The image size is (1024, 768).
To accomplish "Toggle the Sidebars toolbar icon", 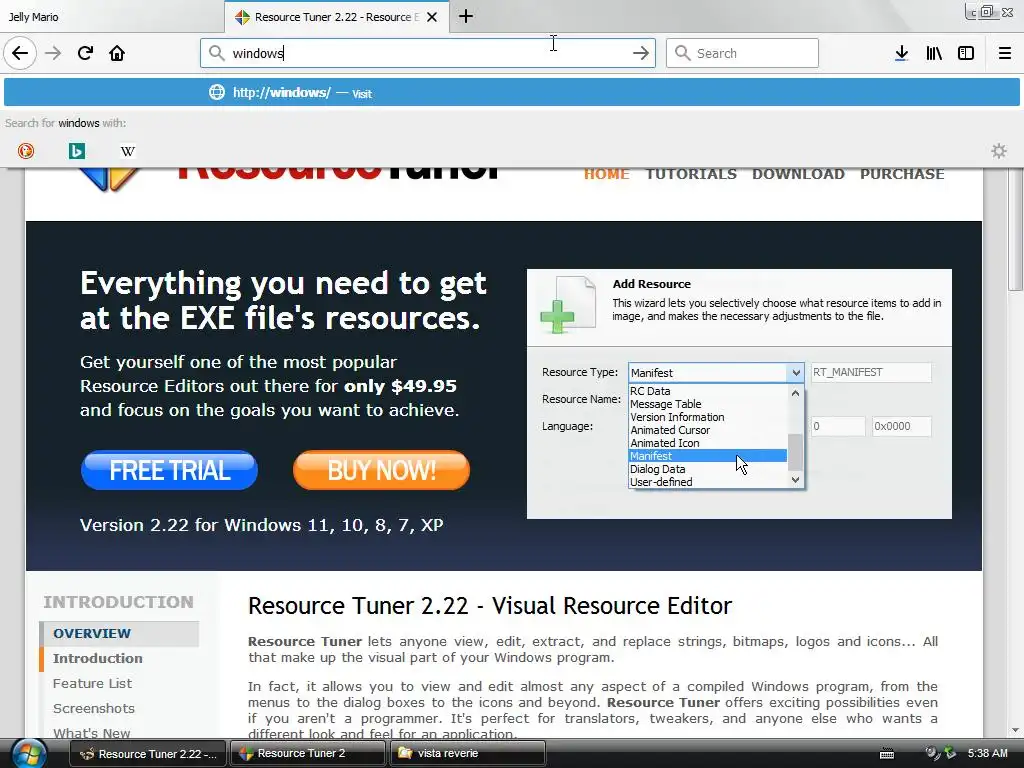I will (966, 53).
